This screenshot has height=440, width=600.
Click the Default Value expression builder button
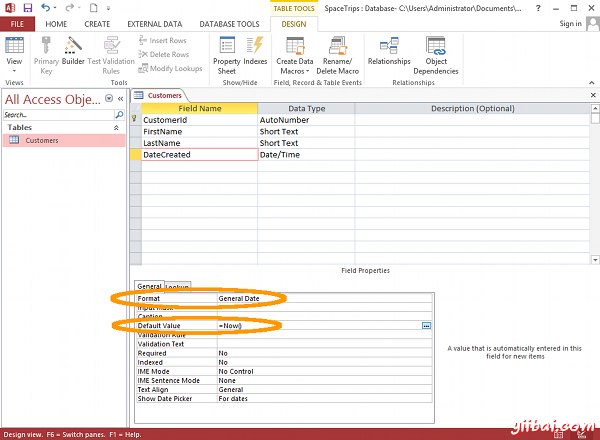(426, 325)
